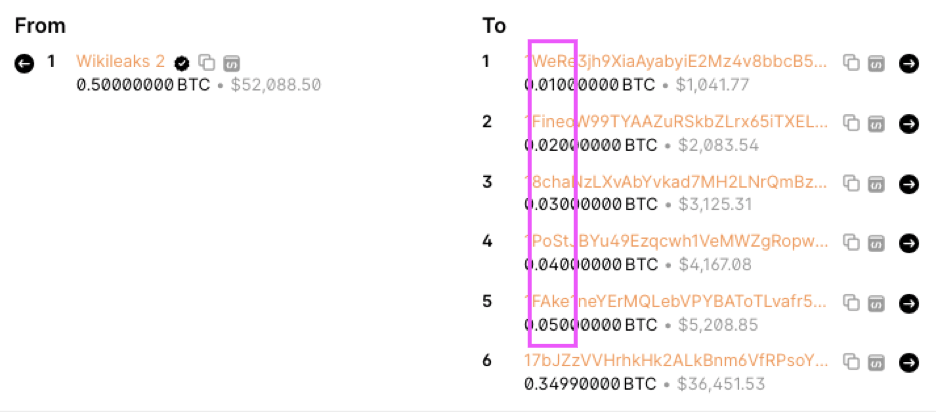Click the Wikileaks 2 verified badge
This screenshot has height=412, width=936.
[x=182, y=62]
